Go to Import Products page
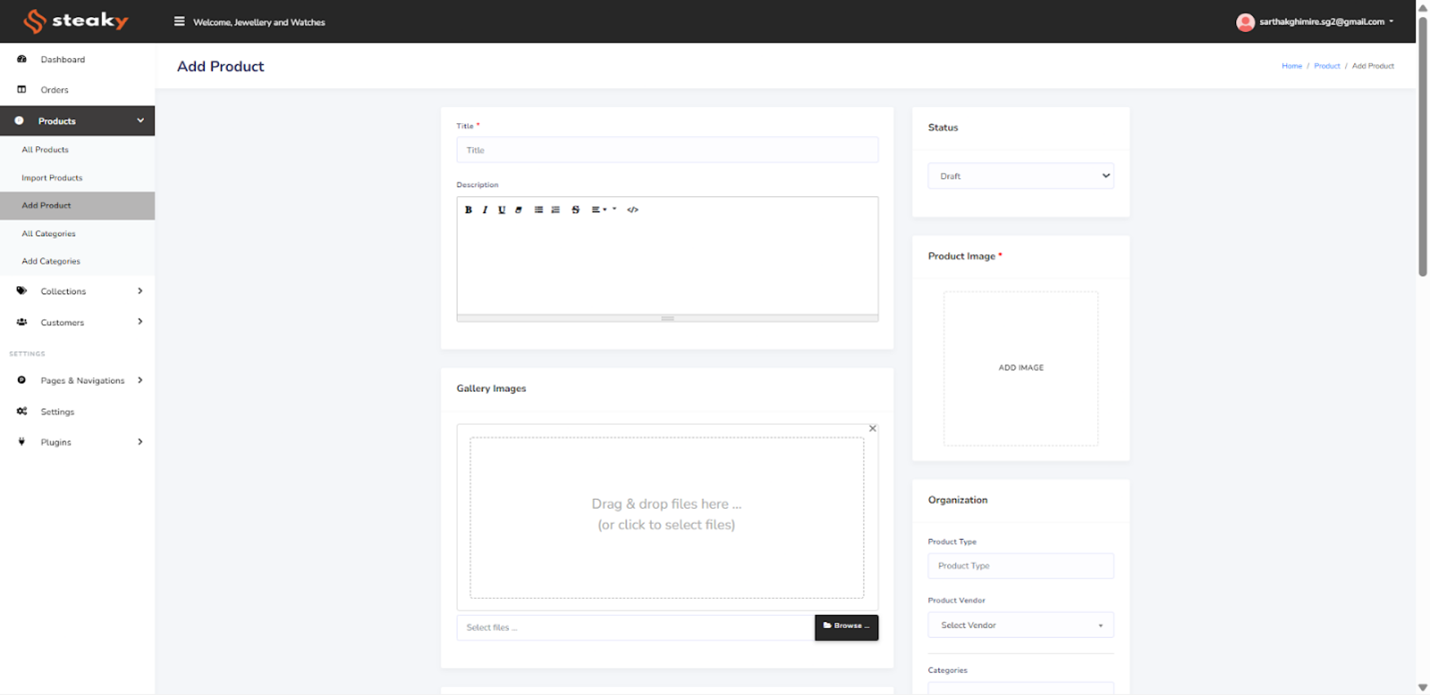This screenshot has height=695, width=1430. click(52, 178)
